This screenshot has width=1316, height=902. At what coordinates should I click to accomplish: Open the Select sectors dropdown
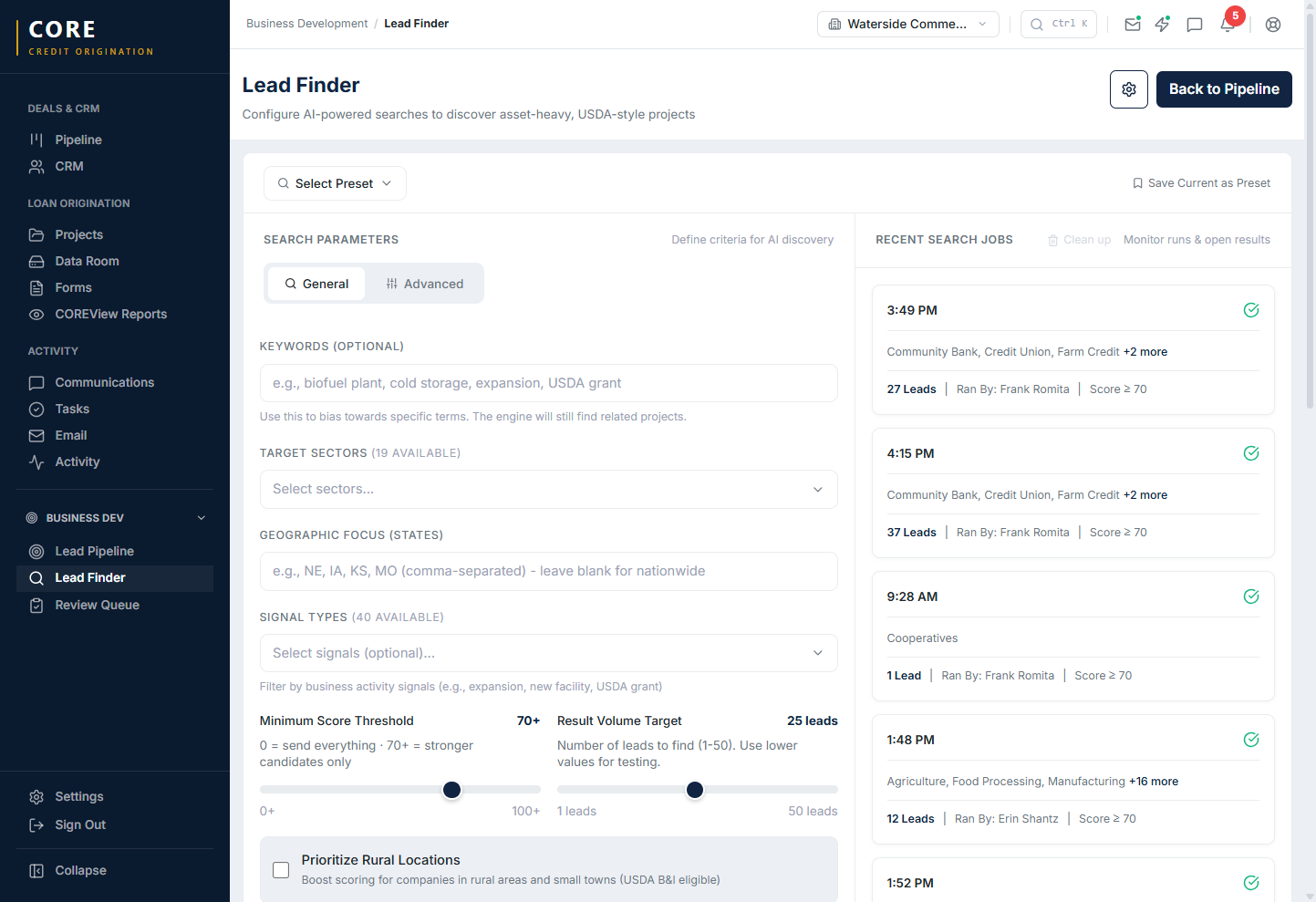point(548,490)
